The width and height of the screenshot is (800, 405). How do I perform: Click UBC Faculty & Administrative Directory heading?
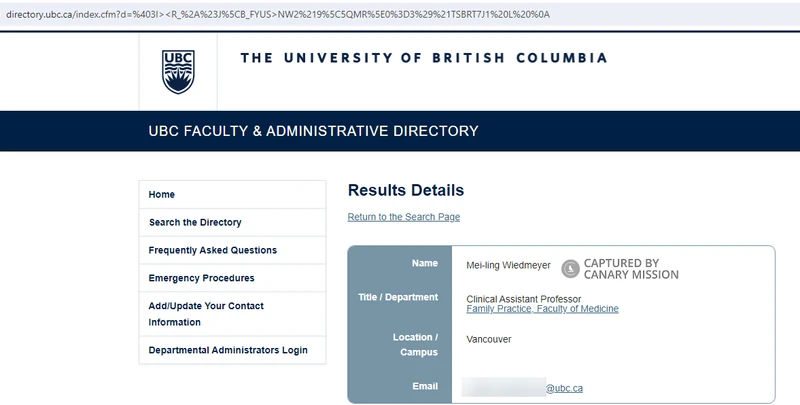(313, 131)
